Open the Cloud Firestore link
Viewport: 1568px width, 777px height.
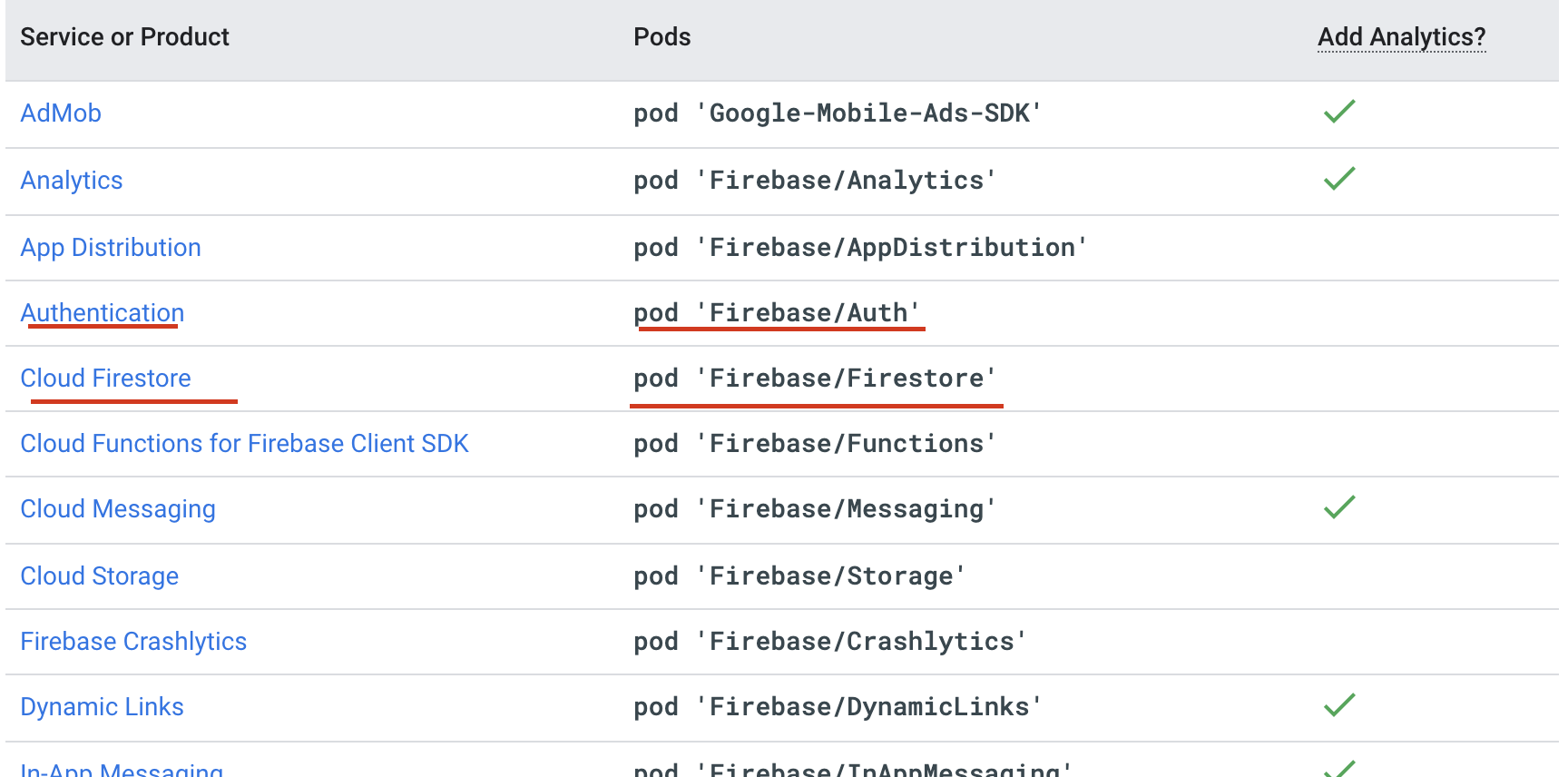tap(106, 379)
